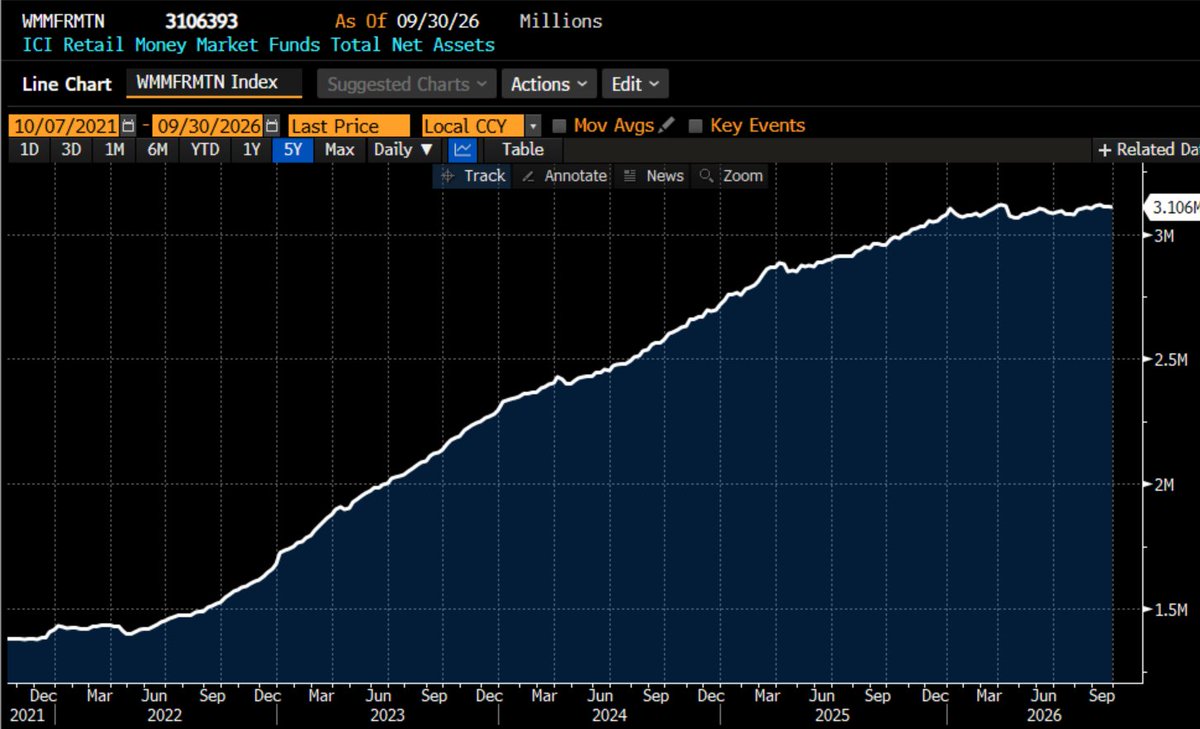Click the 2025 year label on x-axis

[831, 716]
